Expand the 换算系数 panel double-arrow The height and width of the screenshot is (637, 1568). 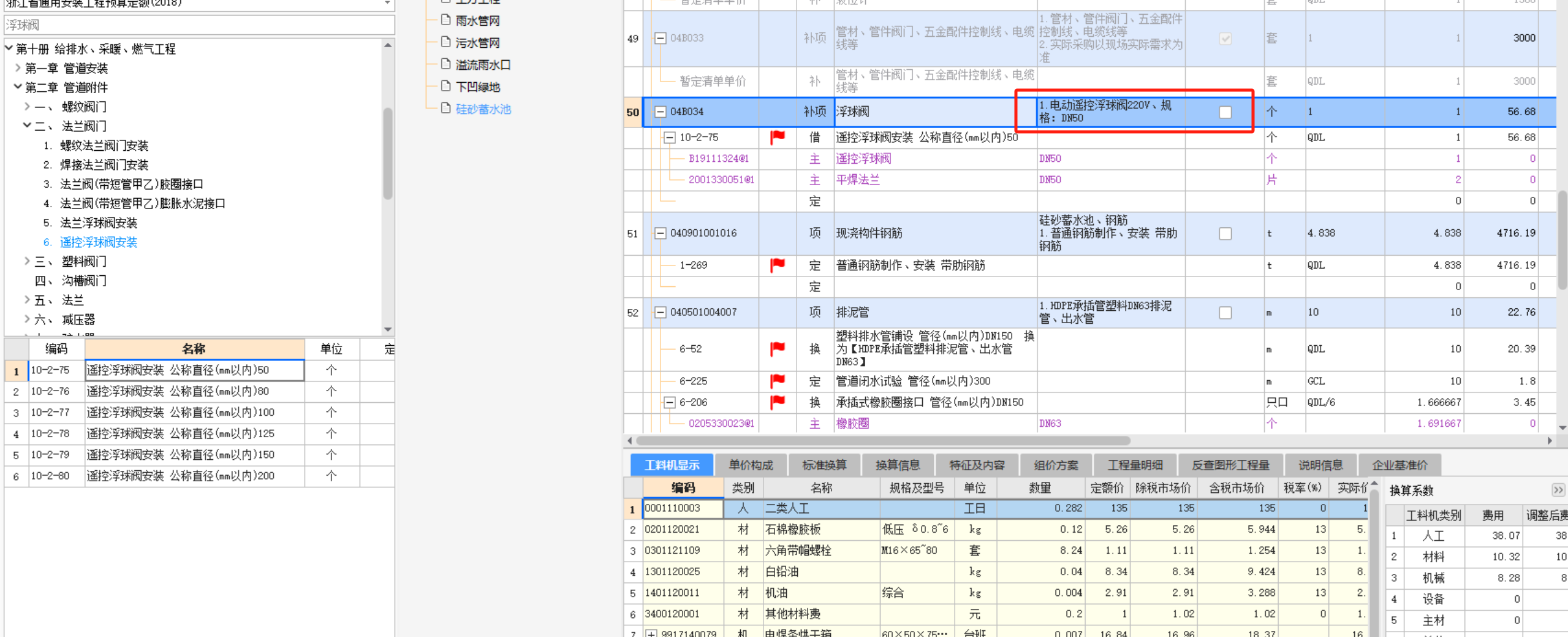pyautogui.click(x=1558, y=490)
